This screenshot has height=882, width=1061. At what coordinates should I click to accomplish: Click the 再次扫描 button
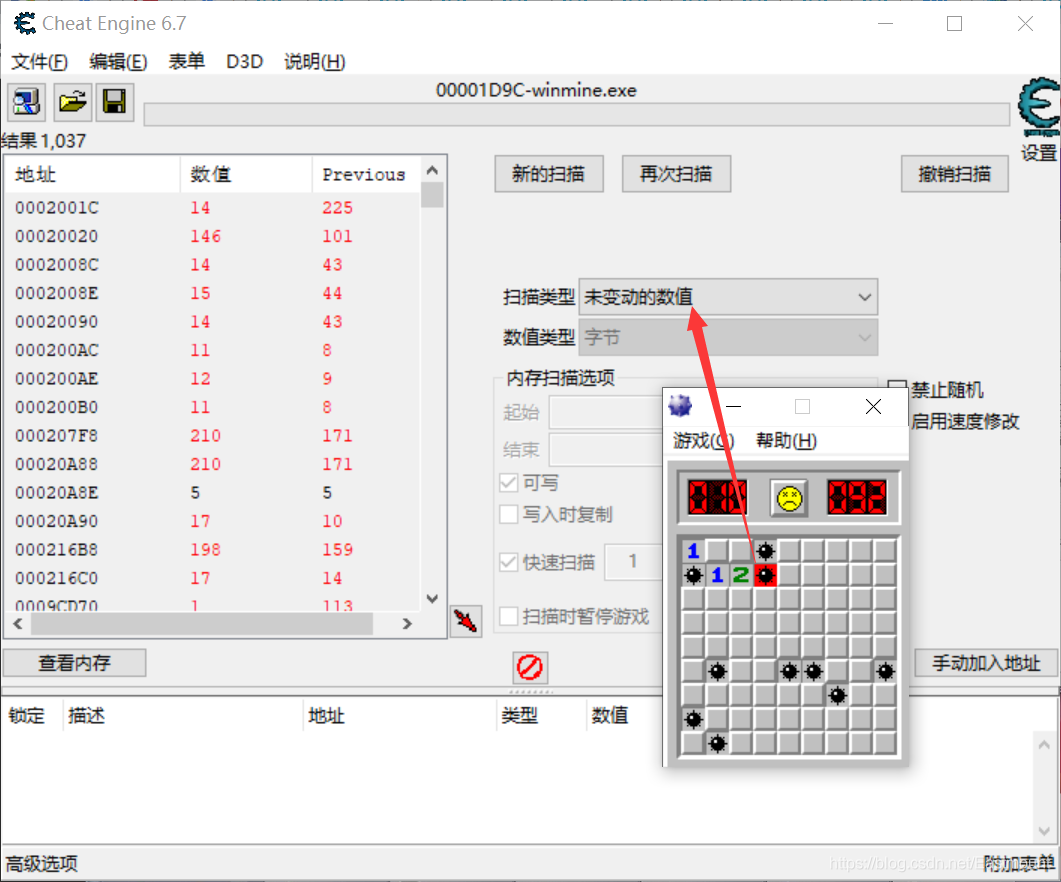pos(676,174)
